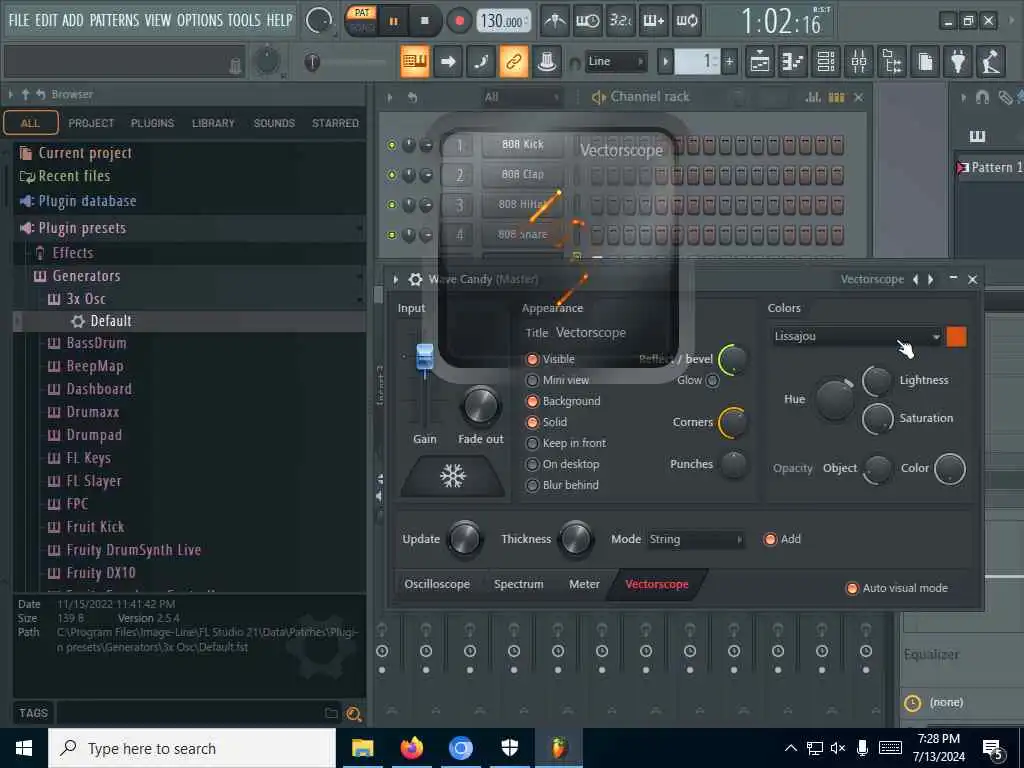Open the Lissajou colors dropdown
The image size is (1024, 768).
(856, 336)
